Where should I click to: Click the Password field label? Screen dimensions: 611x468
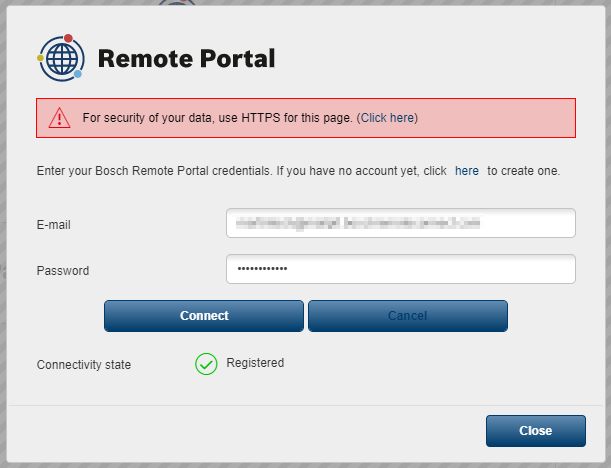(63, 270)
